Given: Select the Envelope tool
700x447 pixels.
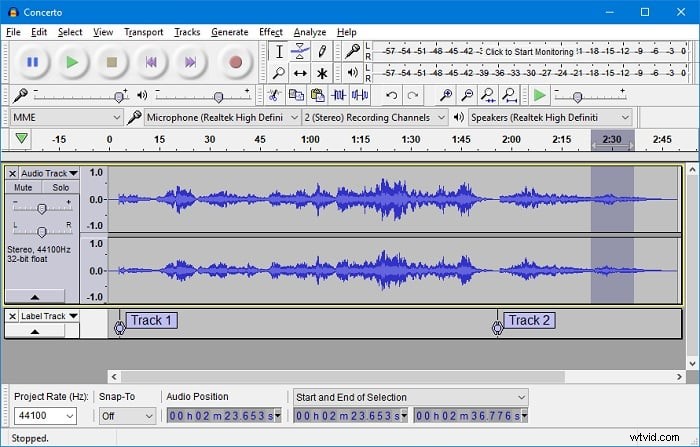Looking at the screenshot, I should 300,51.
